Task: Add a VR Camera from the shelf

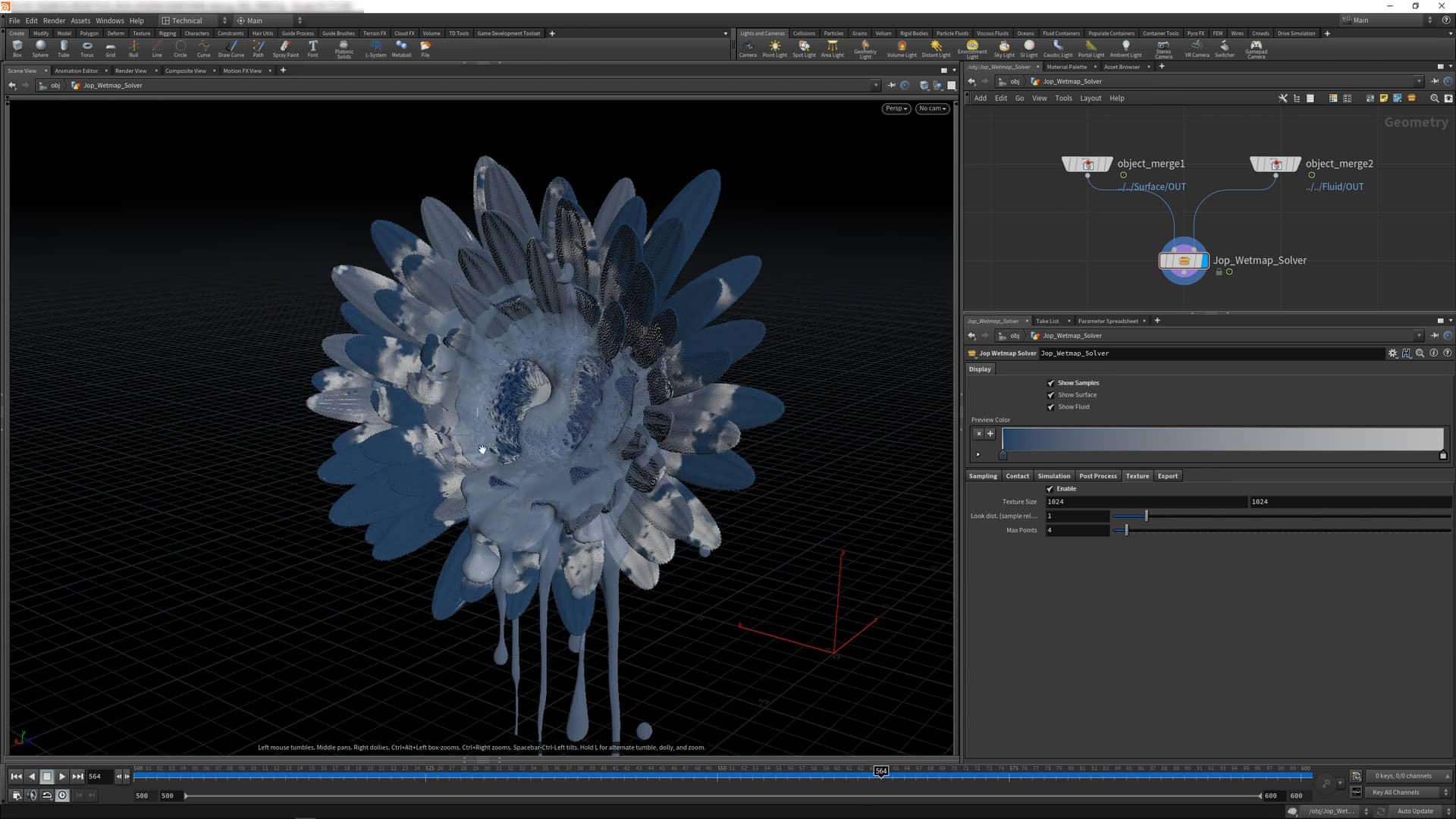Action: (1195, 48)
